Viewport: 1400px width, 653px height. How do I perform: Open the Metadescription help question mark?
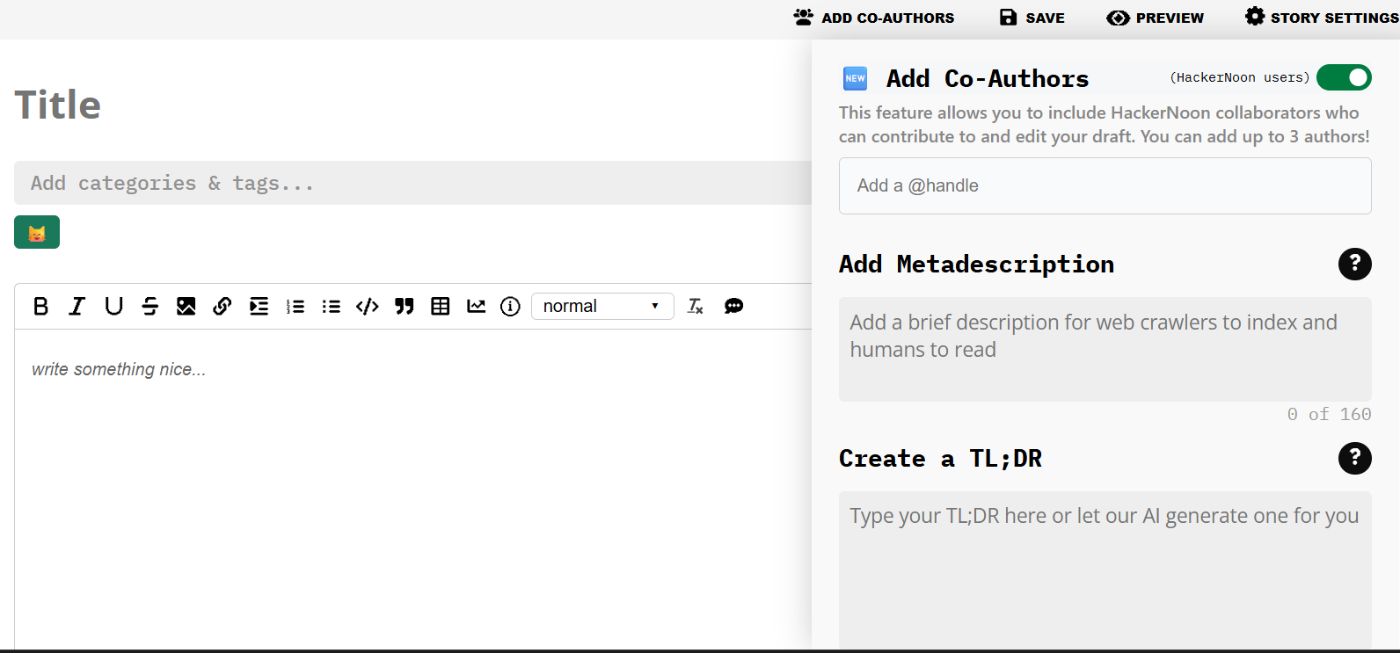pos(1354,264)
